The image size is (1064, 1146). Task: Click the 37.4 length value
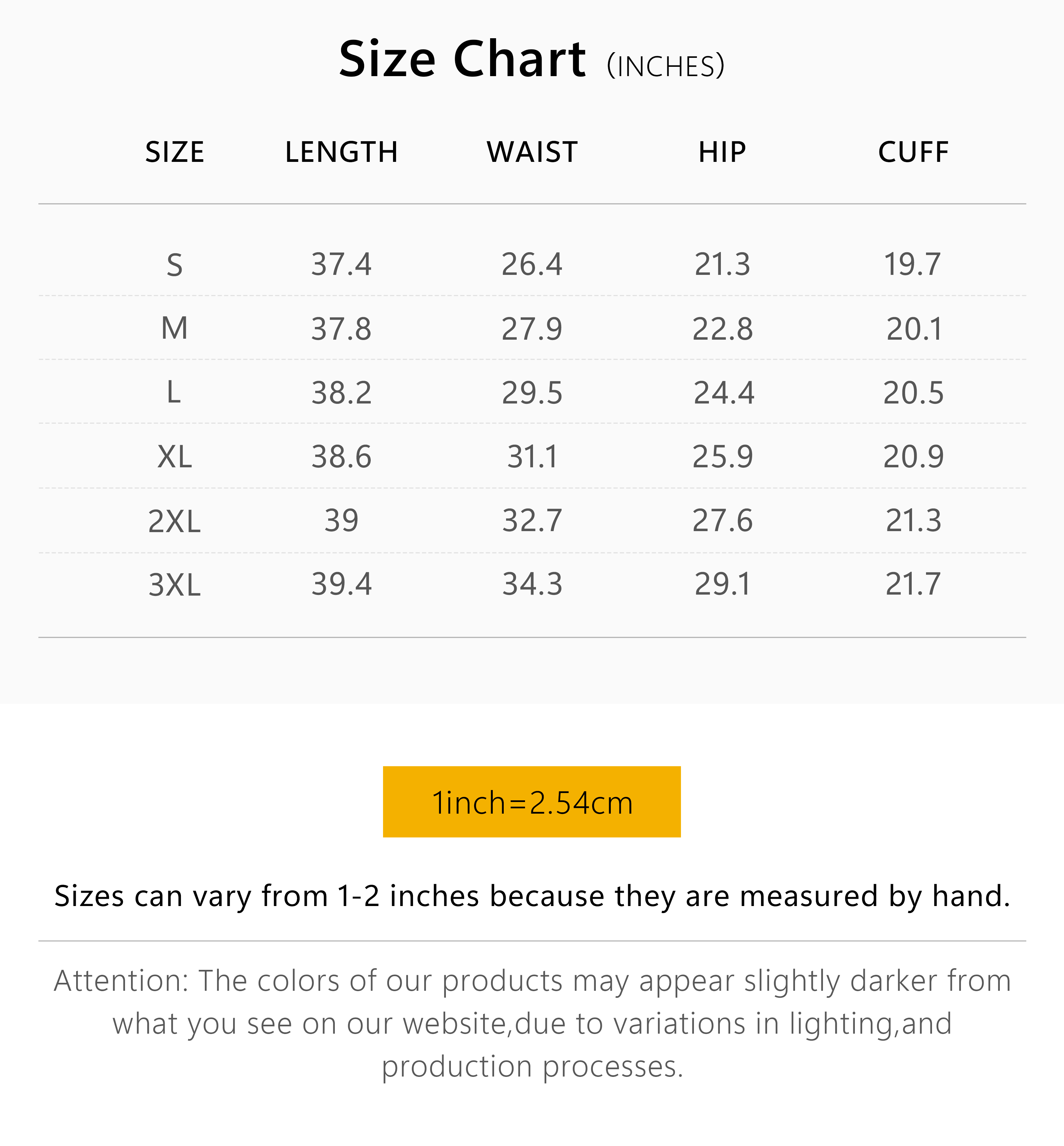click(x=341, y=265)
